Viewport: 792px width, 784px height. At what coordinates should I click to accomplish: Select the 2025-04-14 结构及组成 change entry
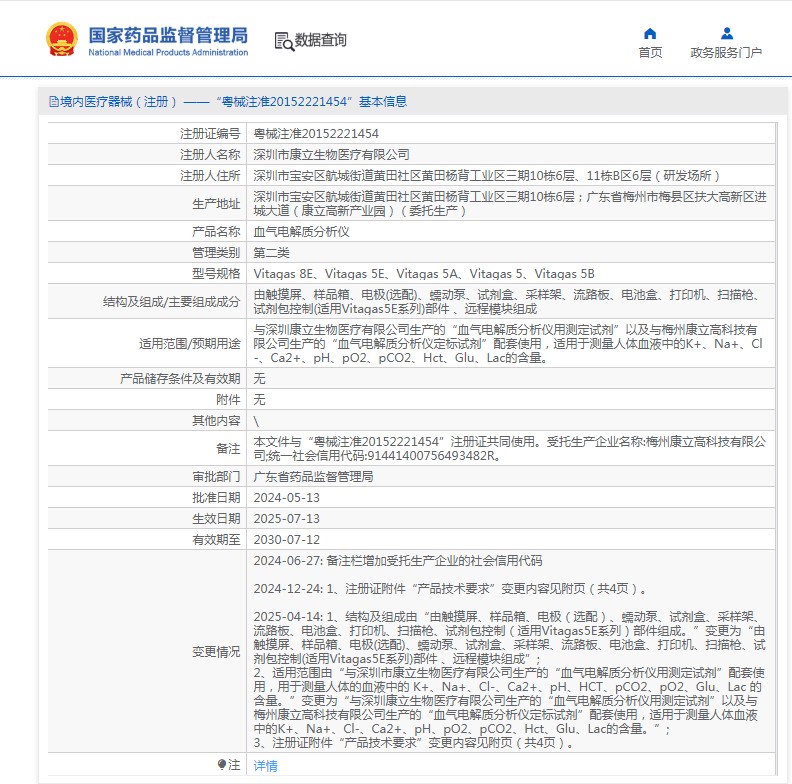click(x=510, y=638)
